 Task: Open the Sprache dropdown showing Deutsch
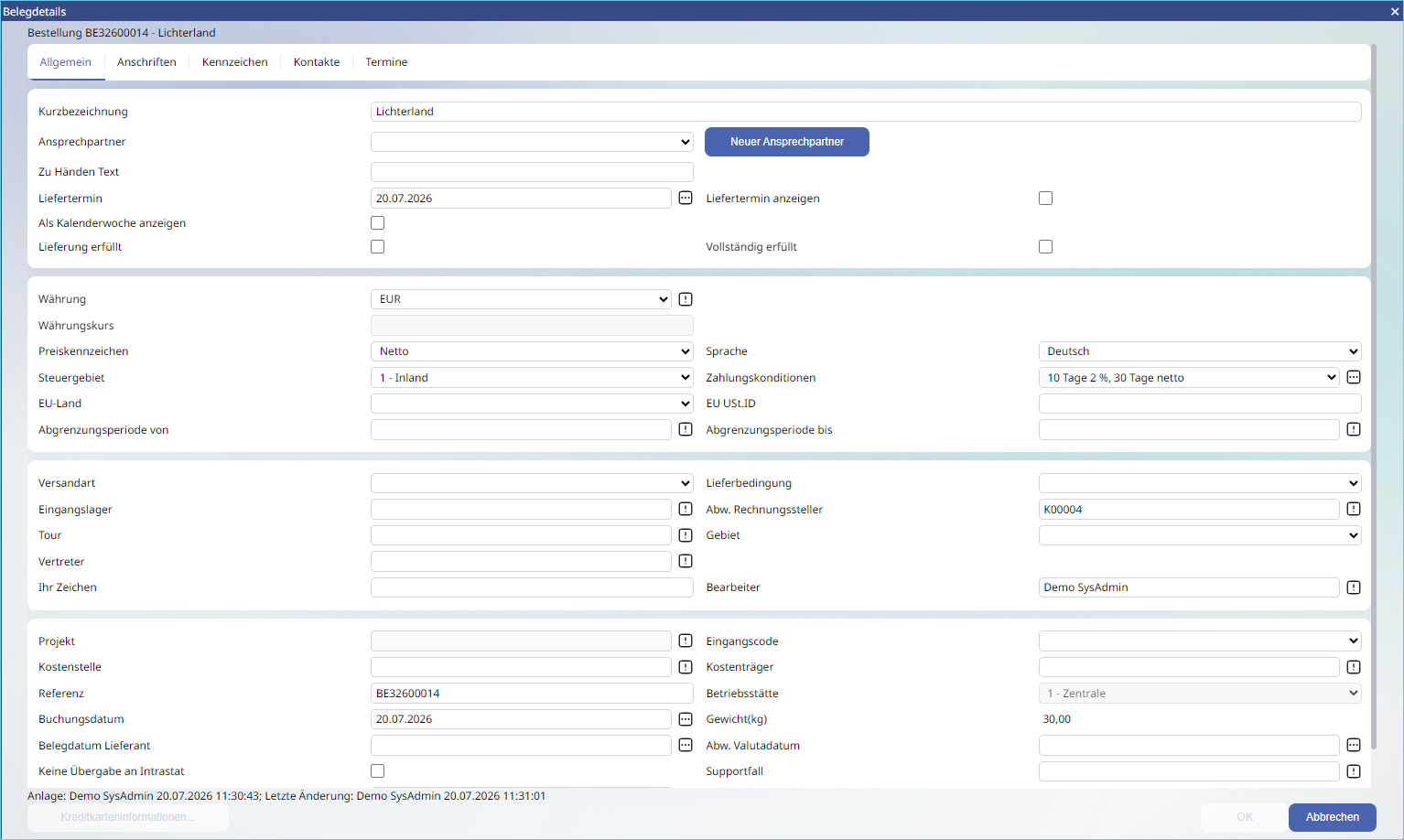(x=1200, y=351)
